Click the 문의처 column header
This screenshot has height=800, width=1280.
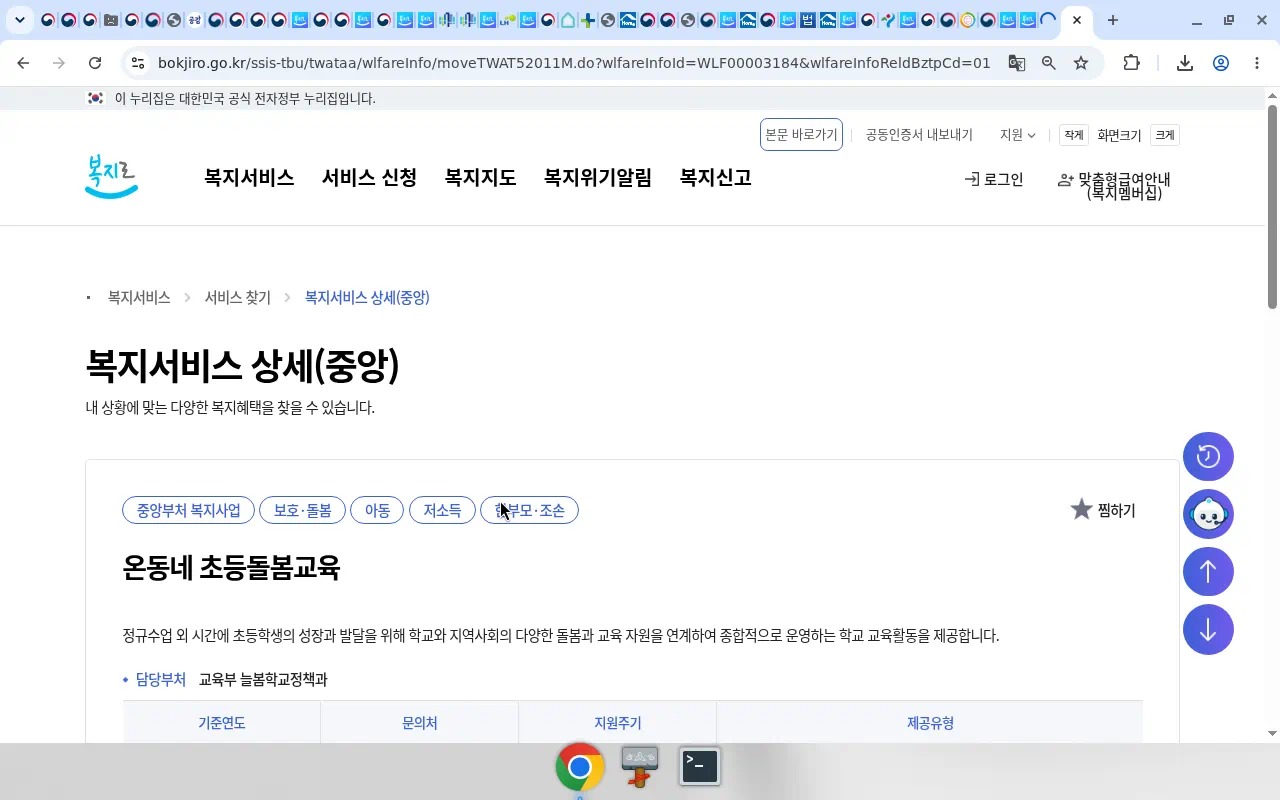coord(420,723)
